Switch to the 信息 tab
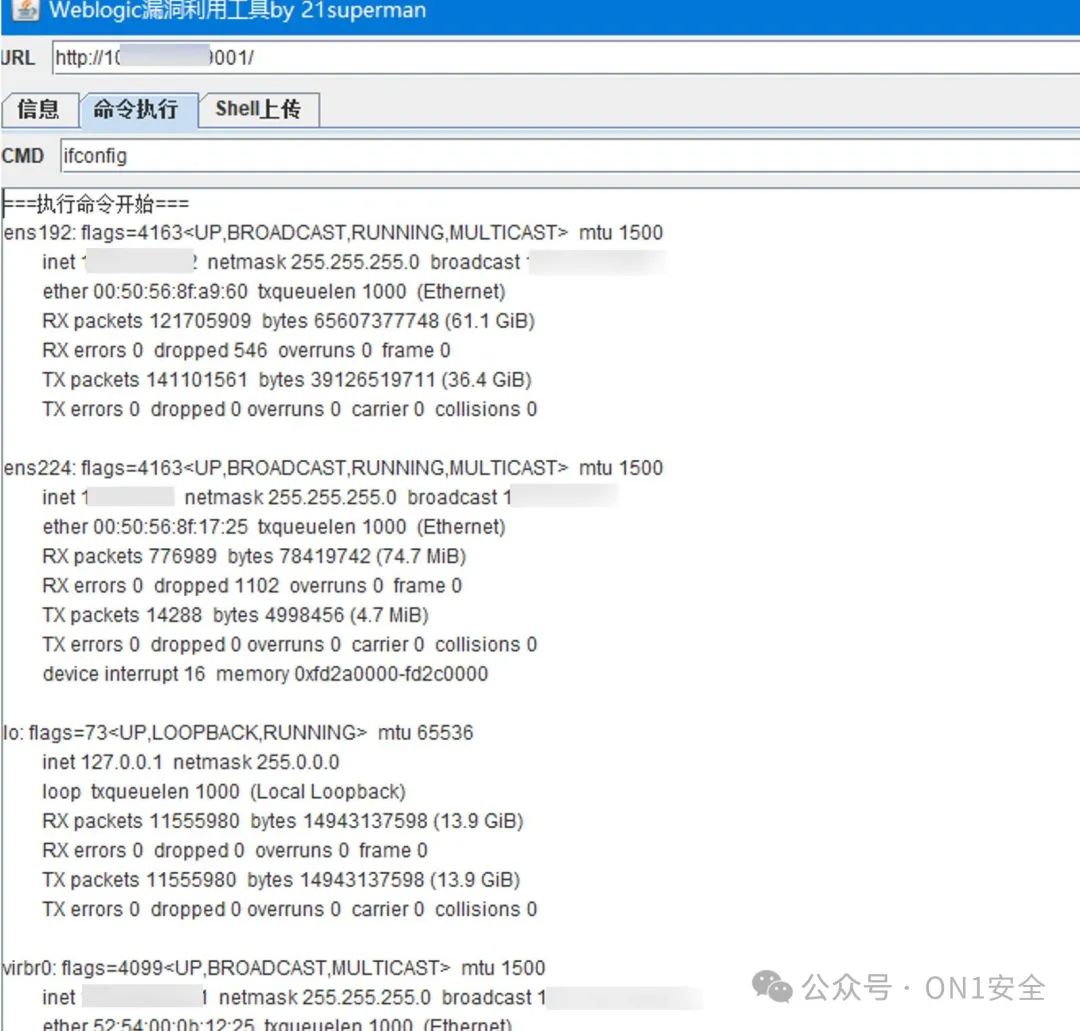The width and height of the screenshot is (1080, 1031). pyautogui.click(x=39, y=110)
